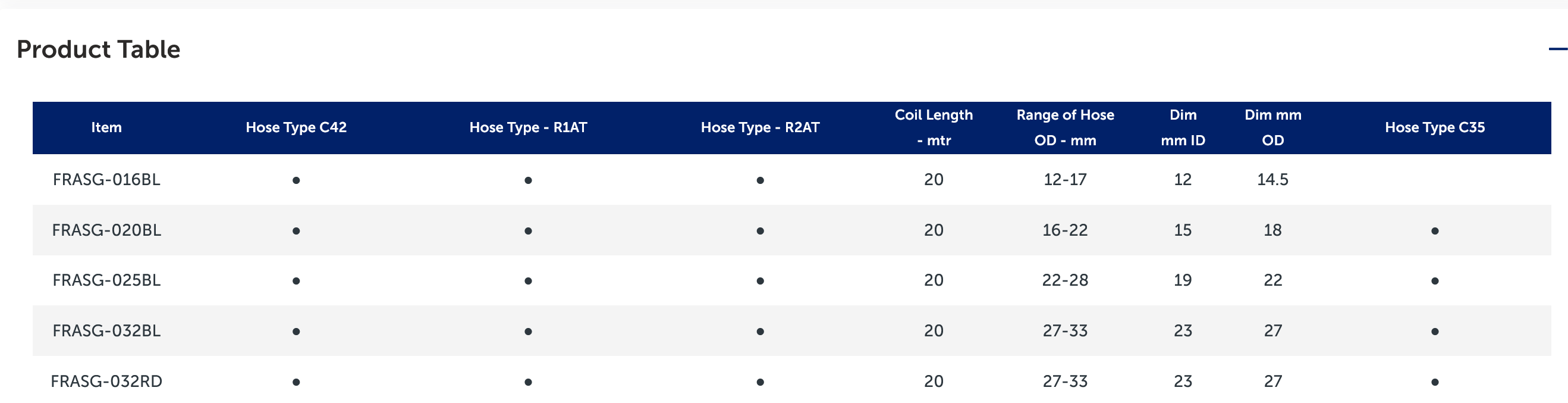
Task: Click R2AT dot for FRASG-032BL
Action: pyautogui.click(x=760, y=332)
